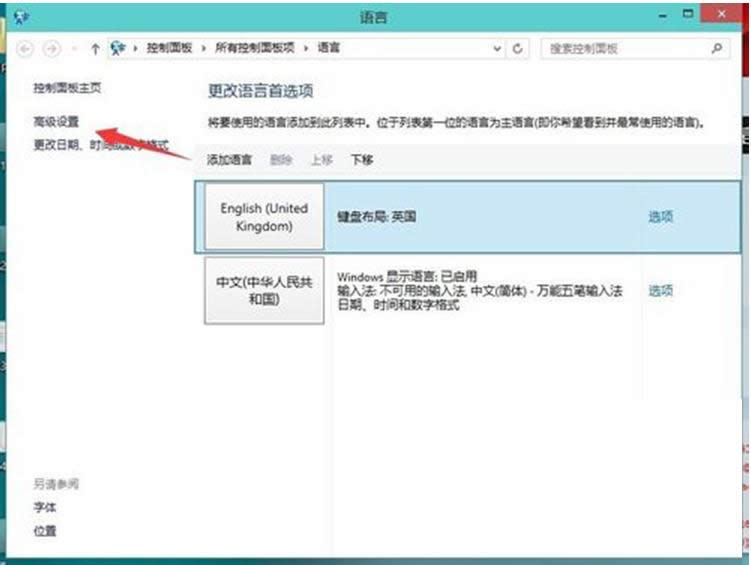Click 输入法 万能五笔输入法 line

coord(480,290)
